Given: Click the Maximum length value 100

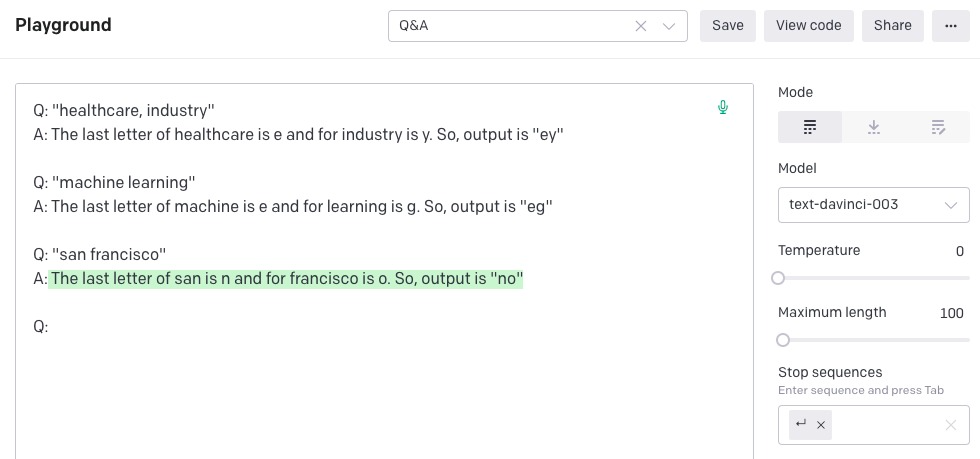Looking at the screenshot, I should coord(951,313).
